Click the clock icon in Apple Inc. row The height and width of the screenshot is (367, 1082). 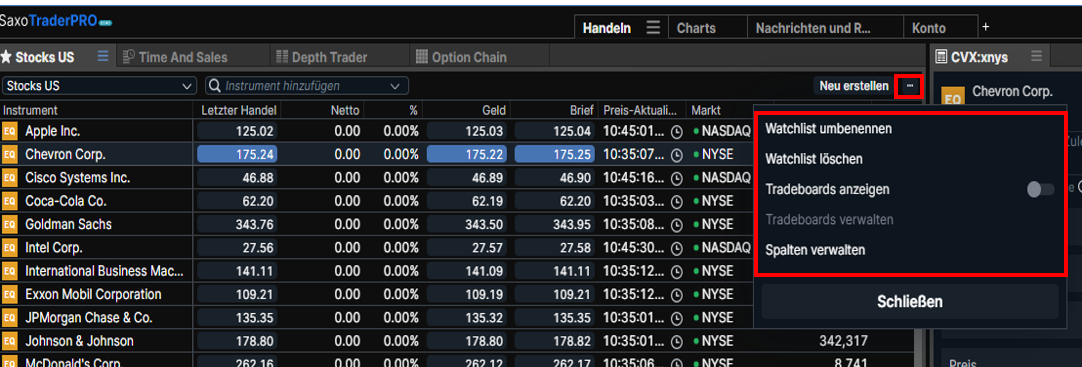677,131
